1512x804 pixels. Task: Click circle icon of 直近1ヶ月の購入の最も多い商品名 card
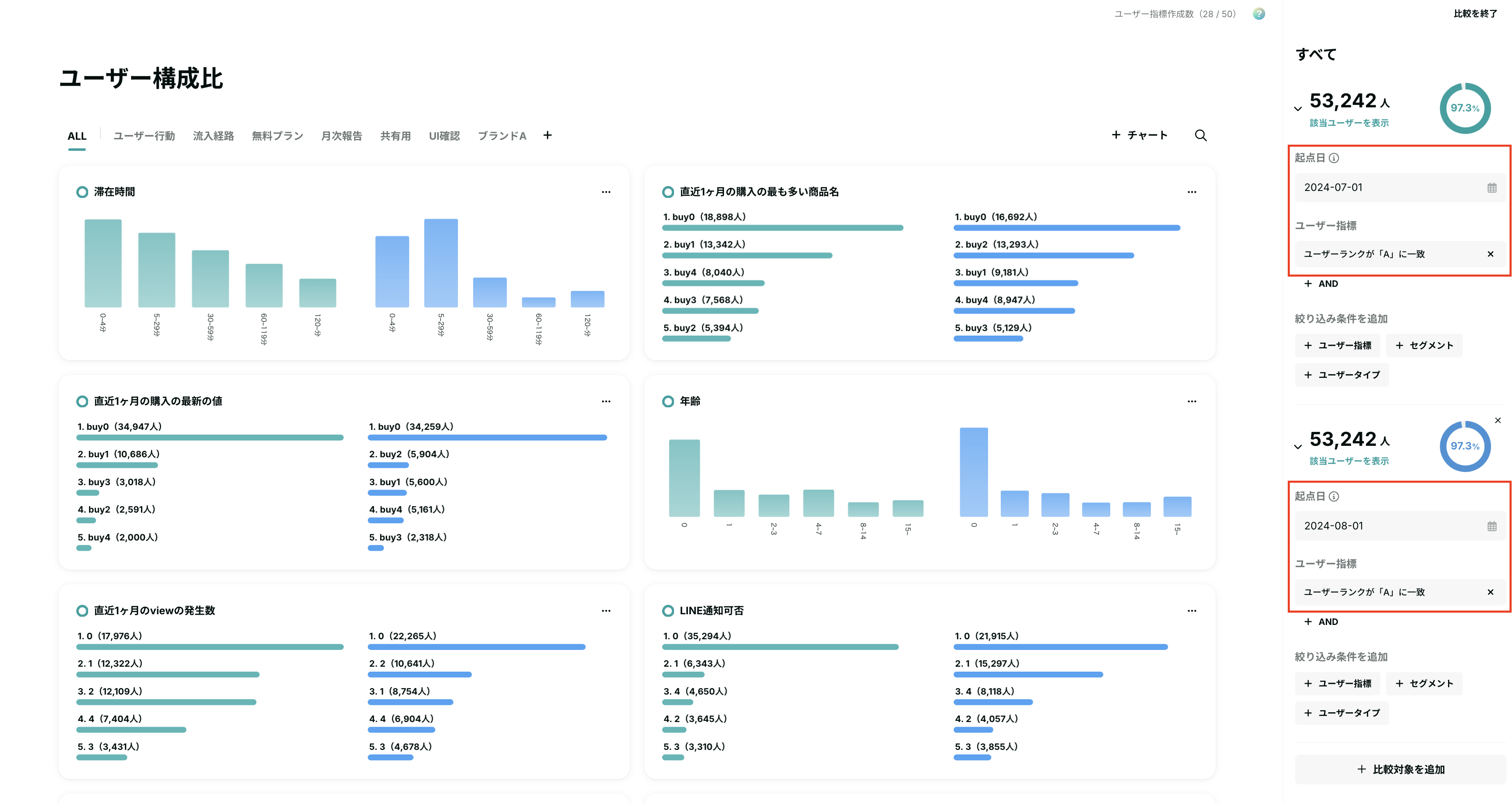coord(668,192)
